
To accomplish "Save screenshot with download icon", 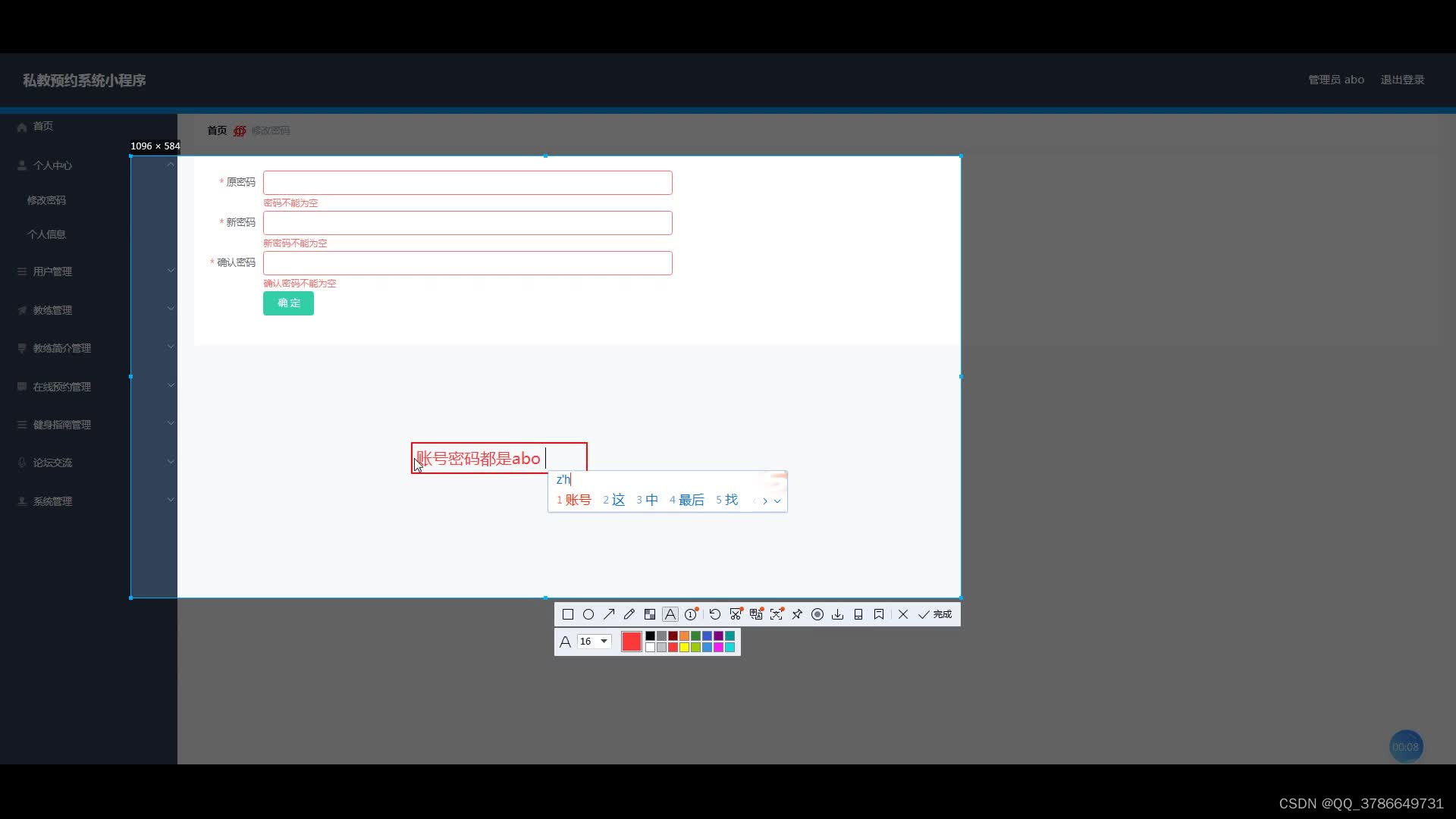I will point(838,615).
